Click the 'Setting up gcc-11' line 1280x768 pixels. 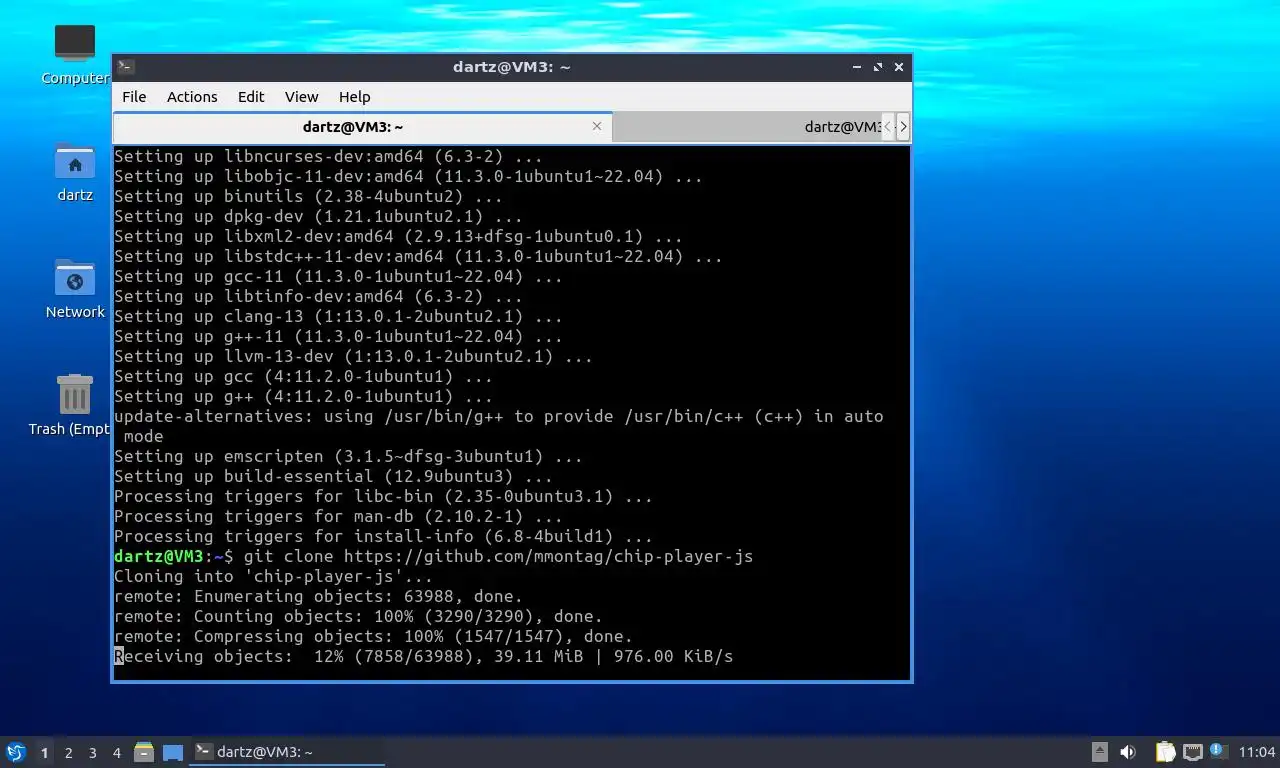point(338,276)
